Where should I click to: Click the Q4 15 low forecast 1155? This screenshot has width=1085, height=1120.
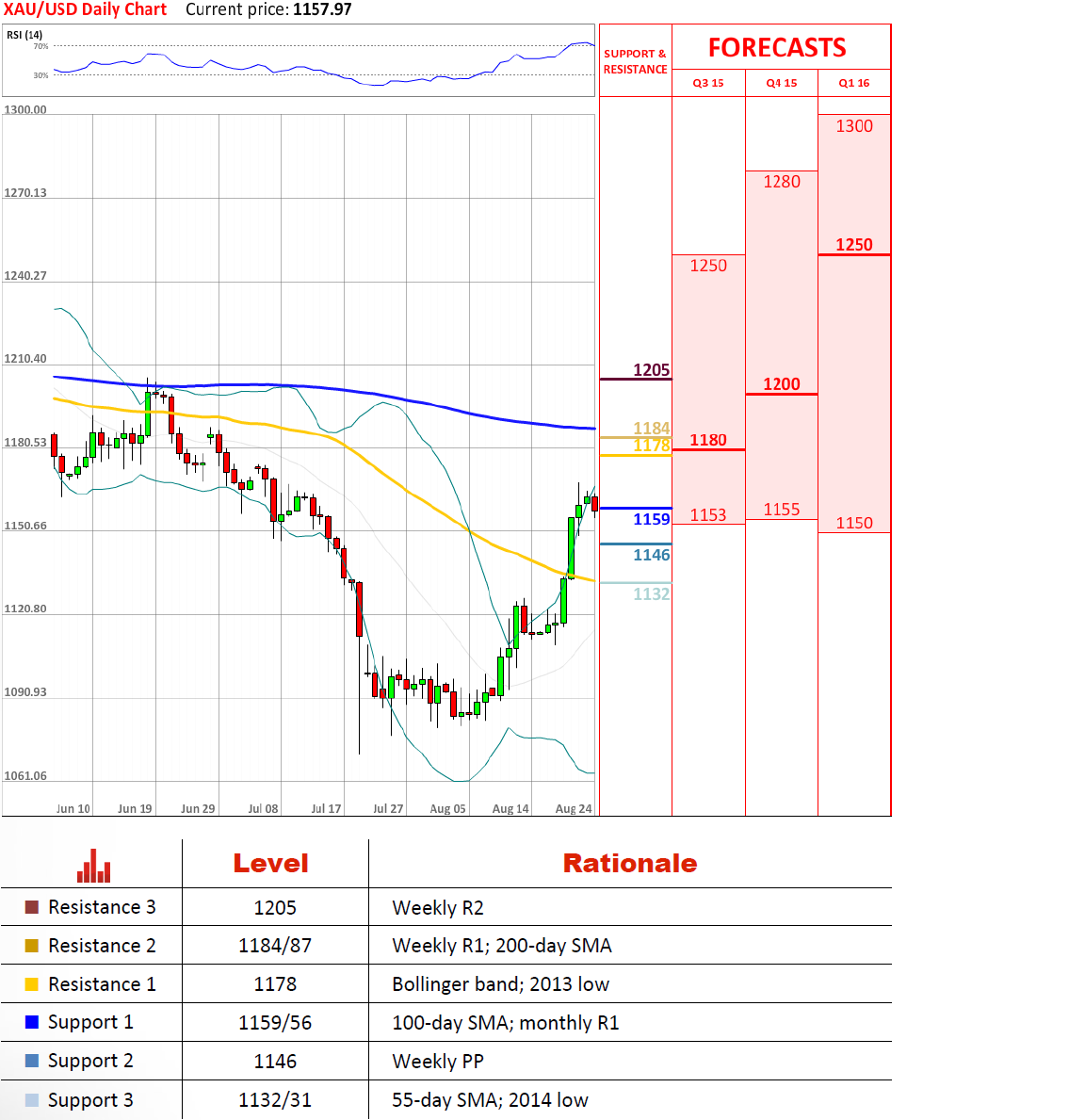click(x=782, y=510)
